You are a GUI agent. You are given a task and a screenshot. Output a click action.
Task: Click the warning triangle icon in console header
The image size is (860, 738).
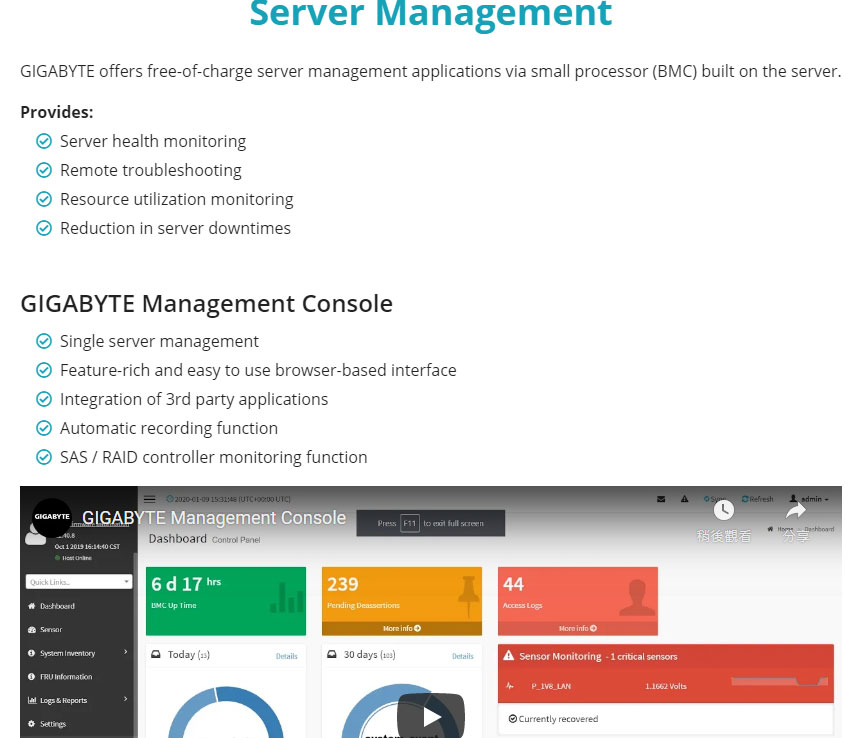click(x=684, y=499)
